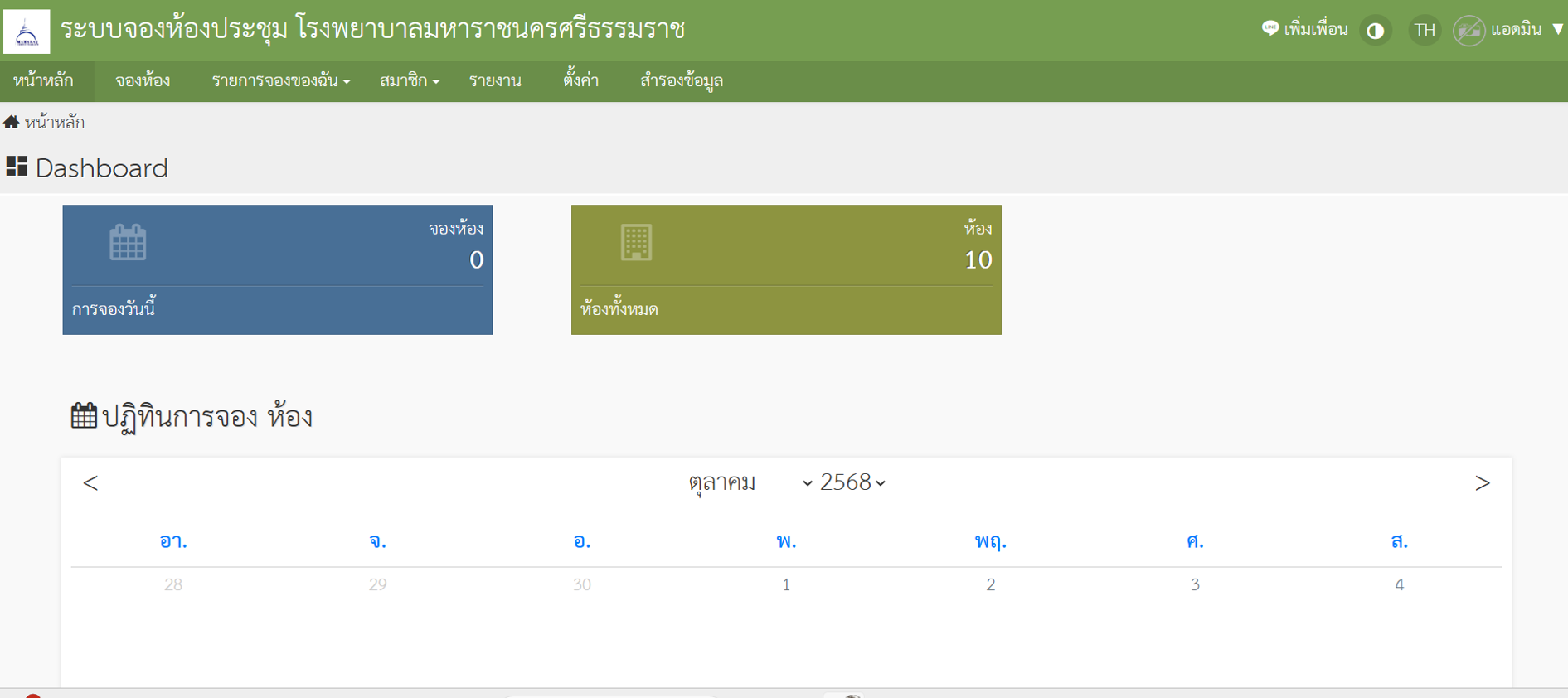Viewport: 1568px width, 698px height.
Task: Click the เพิ่มเพื่อน link text
Action: point(1316,29)
